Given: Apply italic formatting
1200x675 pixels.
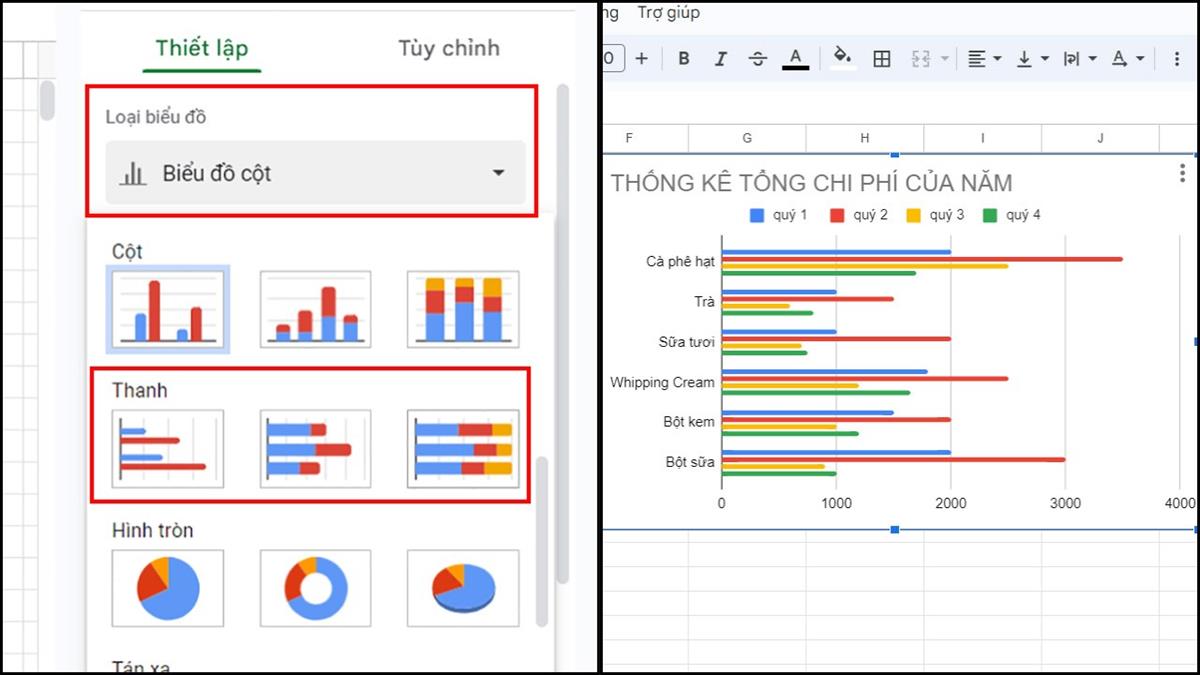Looking at the screenshot, I should pos(720,59).
